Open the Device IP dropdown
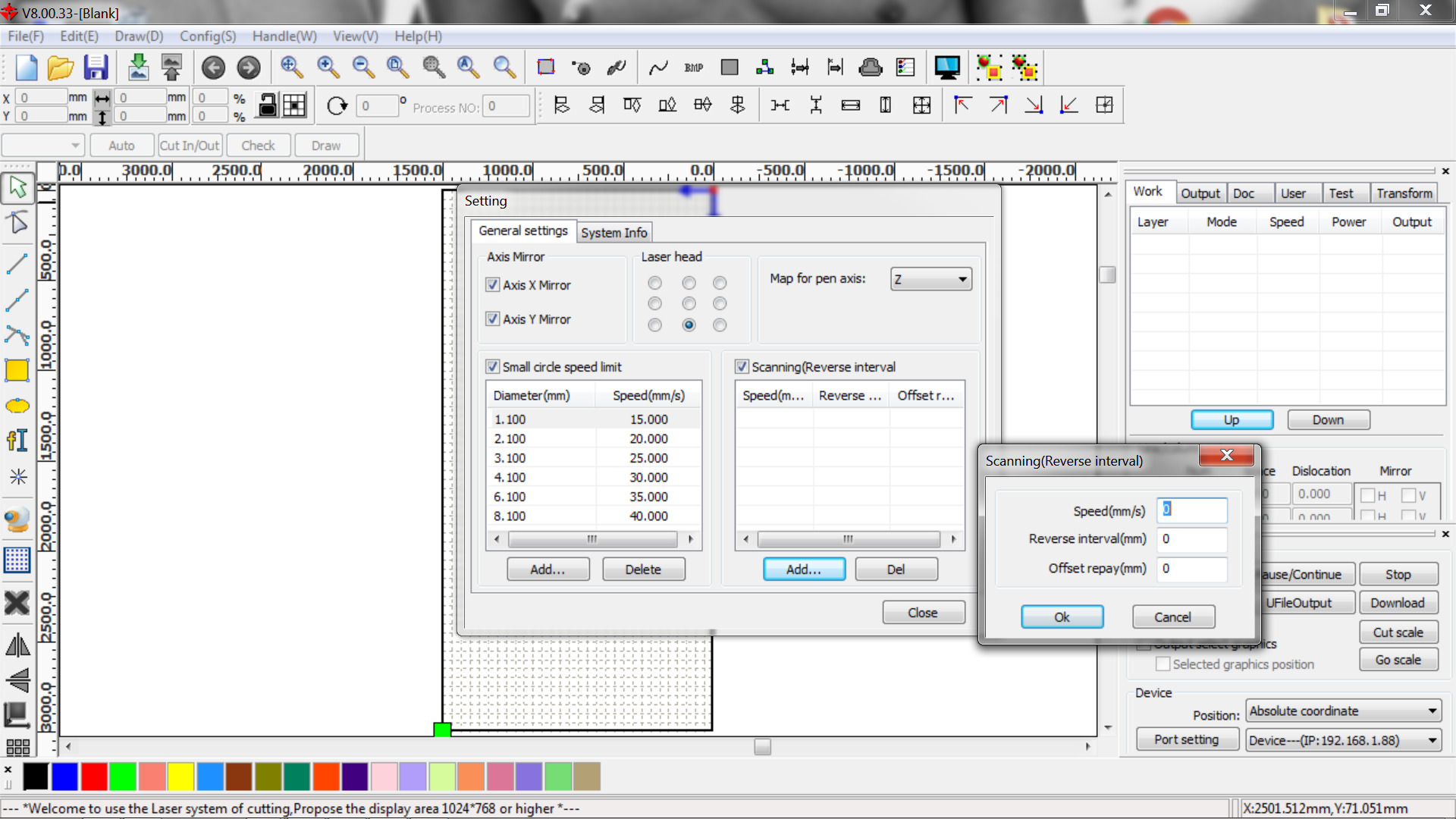1456x819 pixels. pyautogui.click(x=1343, y=740)
